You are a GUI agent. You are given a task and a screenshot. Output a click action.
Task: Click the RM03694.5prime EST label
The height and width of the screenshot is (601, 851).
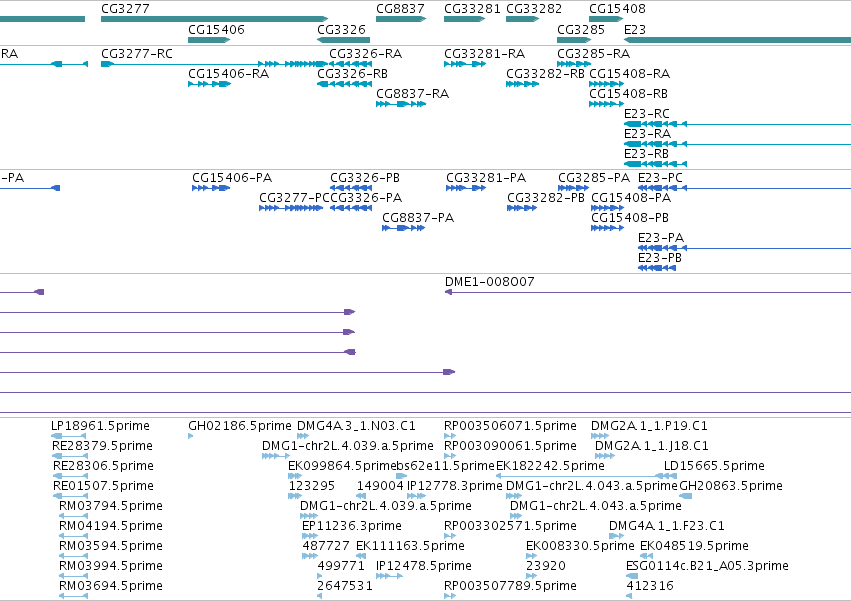click(x=111, y=586)
